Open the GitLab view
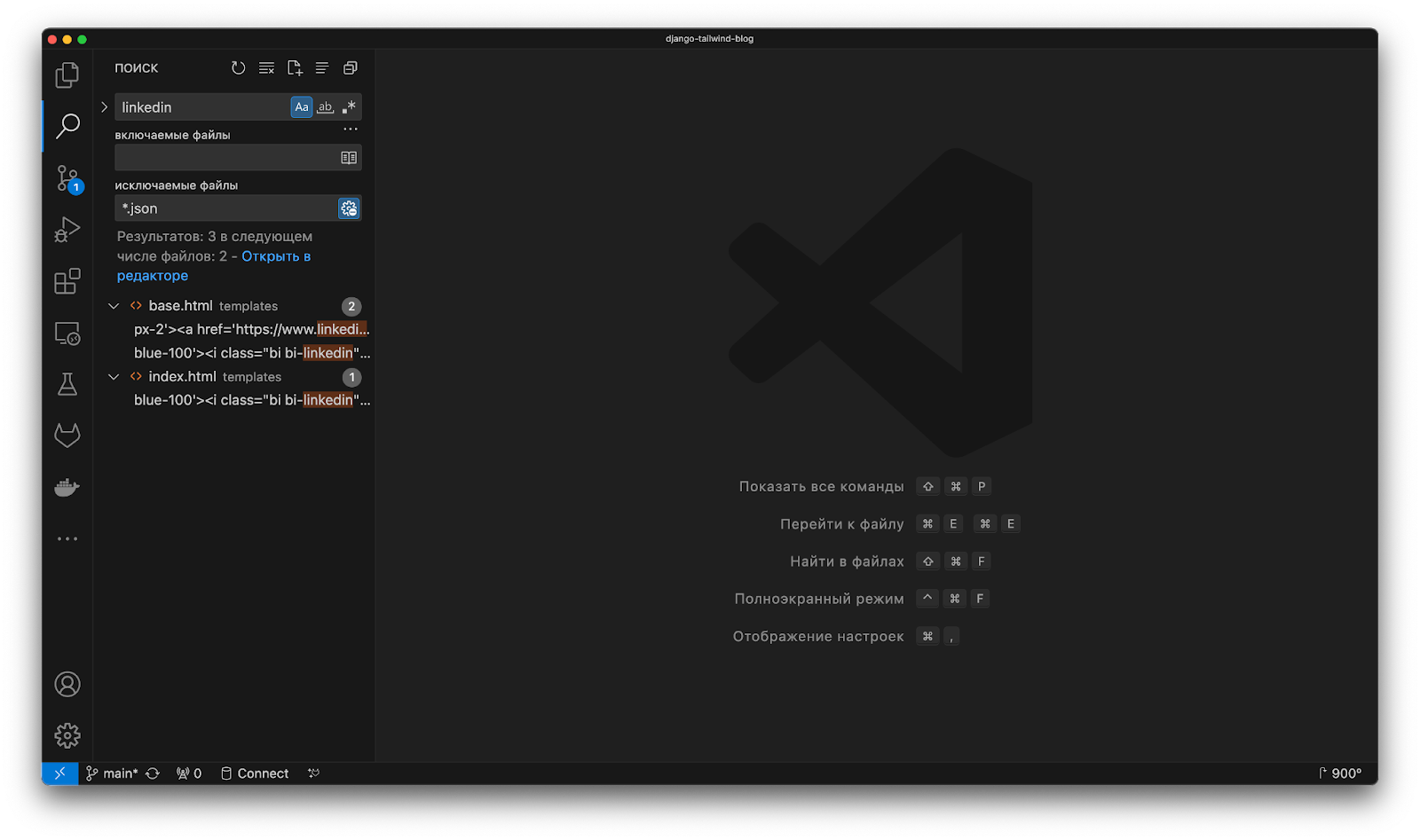 coord(67,436)
